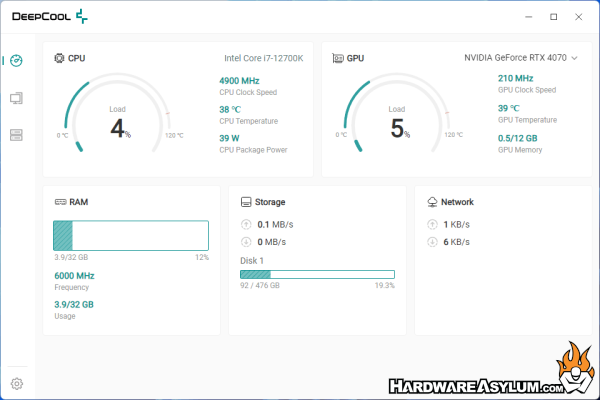This screenshot has height=400, width=600.
Task: Open the monitor devices sidebar icon
Action: pos(16,98)
